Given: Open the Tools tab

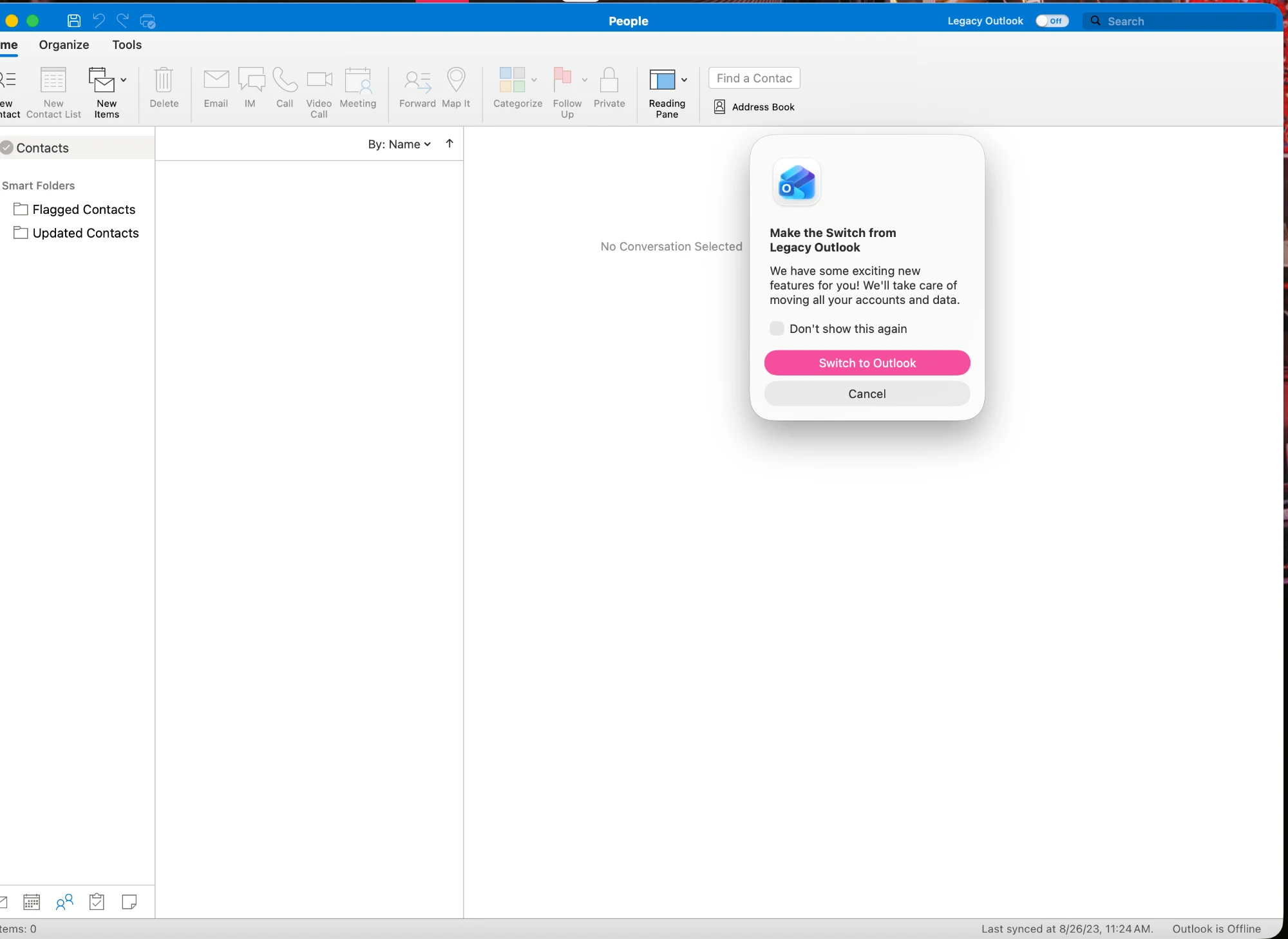Looking at the screenshot, I should point(127,44).
